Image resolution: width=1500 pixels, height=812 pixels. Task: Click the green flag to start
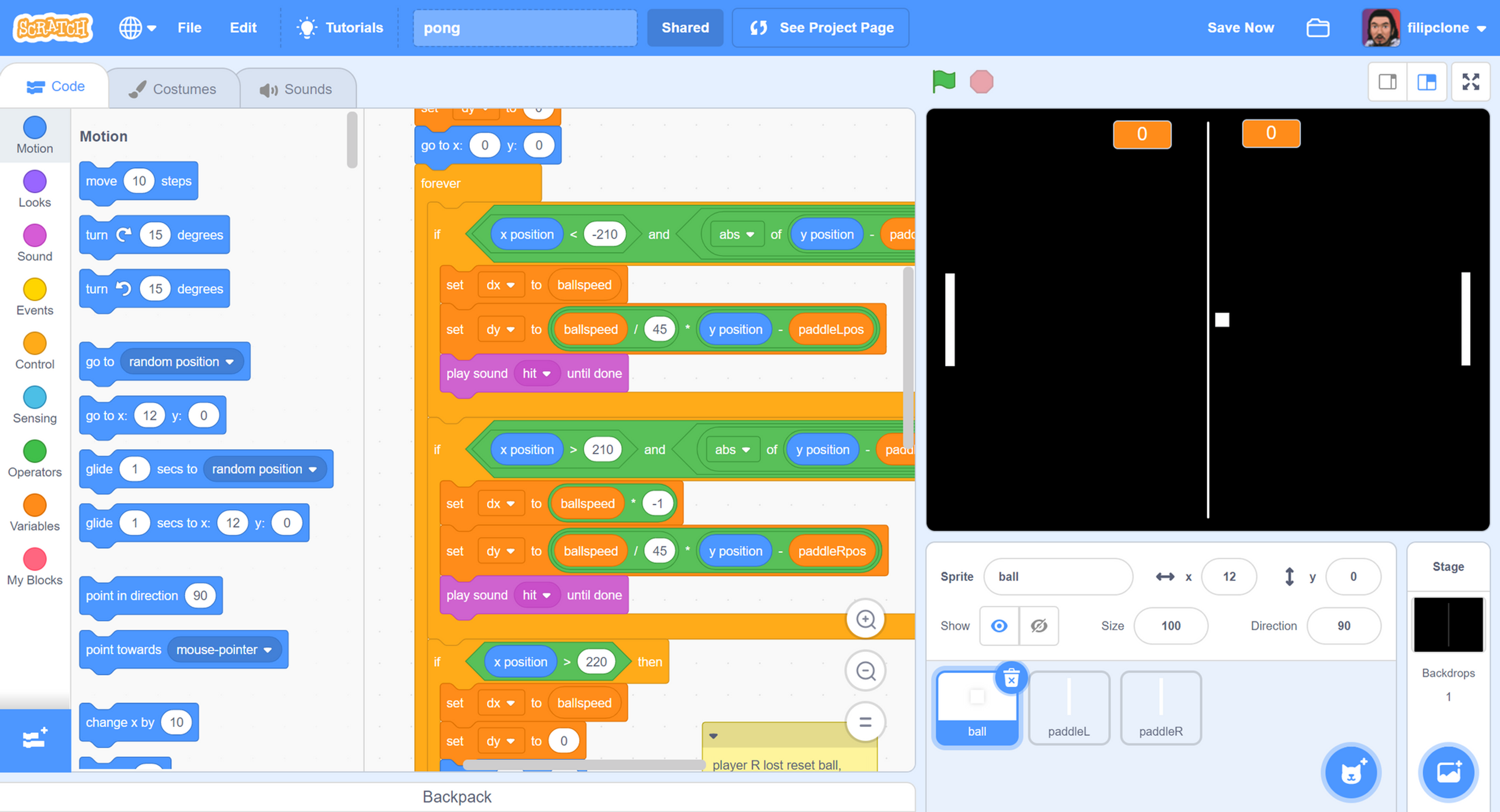point(943,81)
